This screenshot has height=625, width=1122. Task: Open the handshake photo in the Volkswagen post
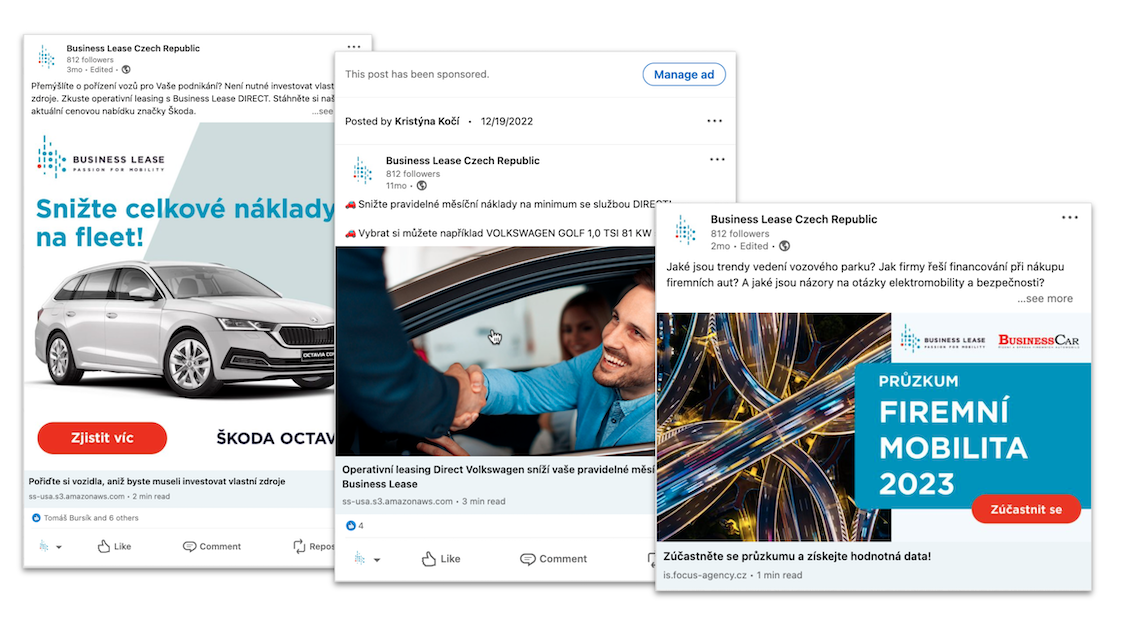pos(495,351)
